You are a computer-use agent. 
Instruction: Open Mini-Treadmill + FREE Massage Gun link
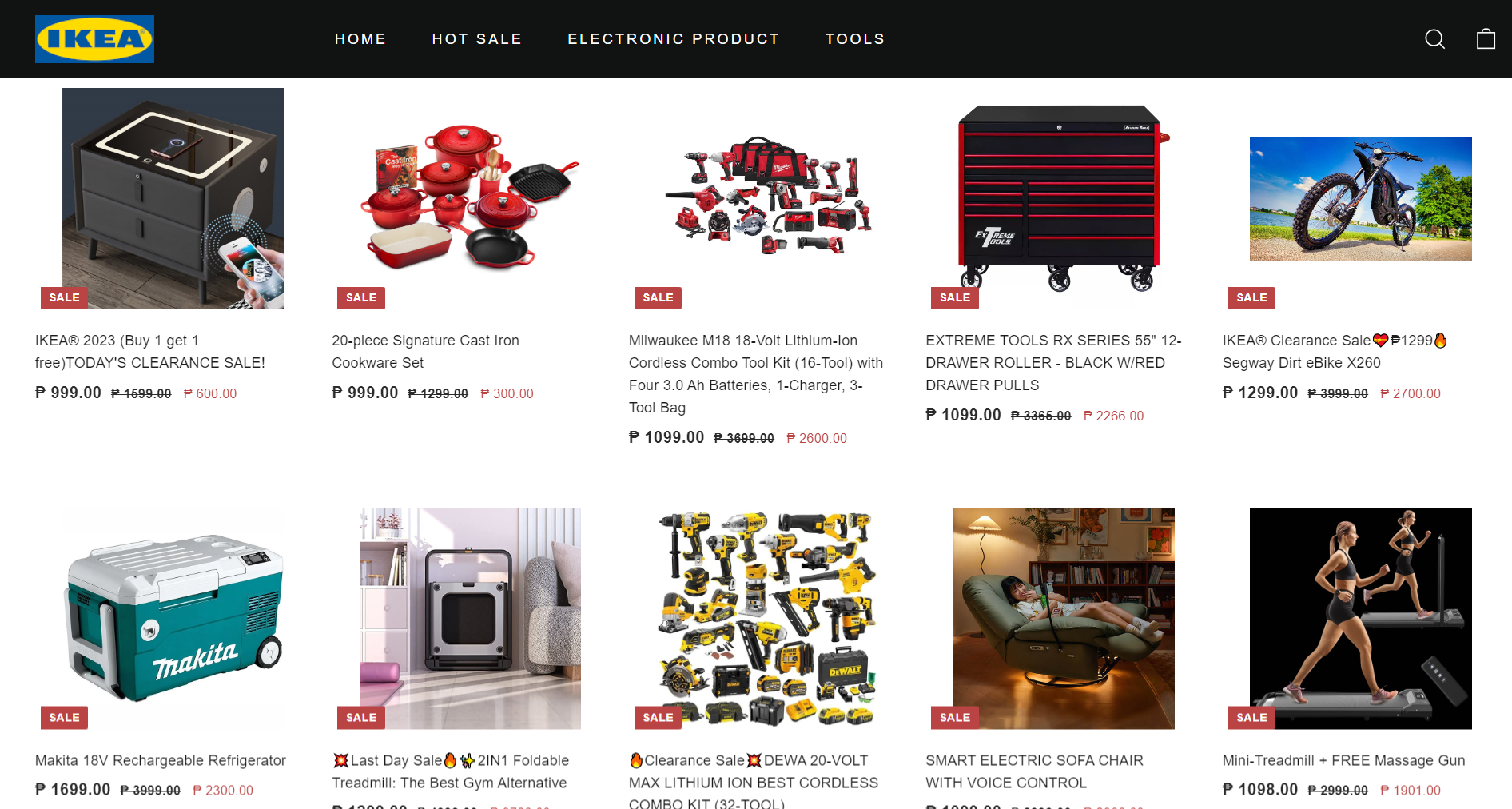click(1344, 761)
